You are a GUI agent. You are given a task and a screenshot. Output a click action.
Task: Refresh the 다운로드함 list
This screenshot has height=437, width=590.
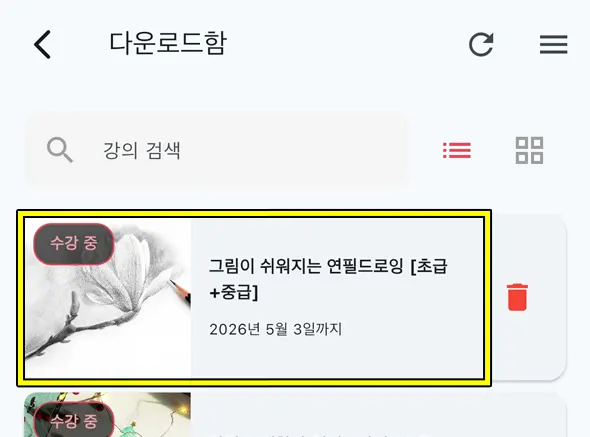481,44
